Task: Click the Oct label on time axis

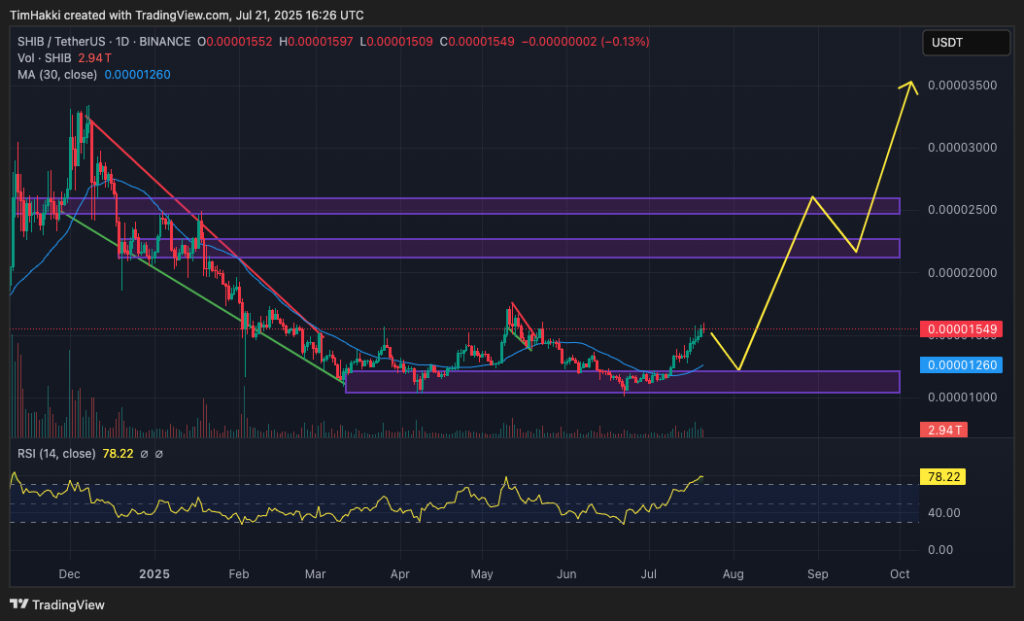Action: coord(899,574)
